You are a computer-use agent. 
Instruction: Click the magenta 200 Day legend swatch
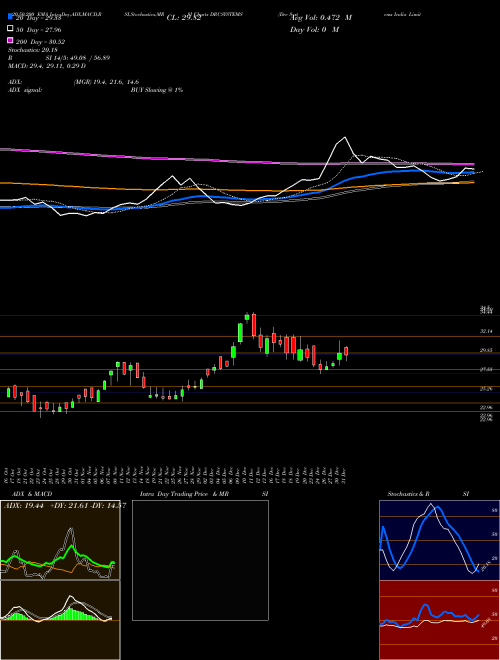coord(10,40)
